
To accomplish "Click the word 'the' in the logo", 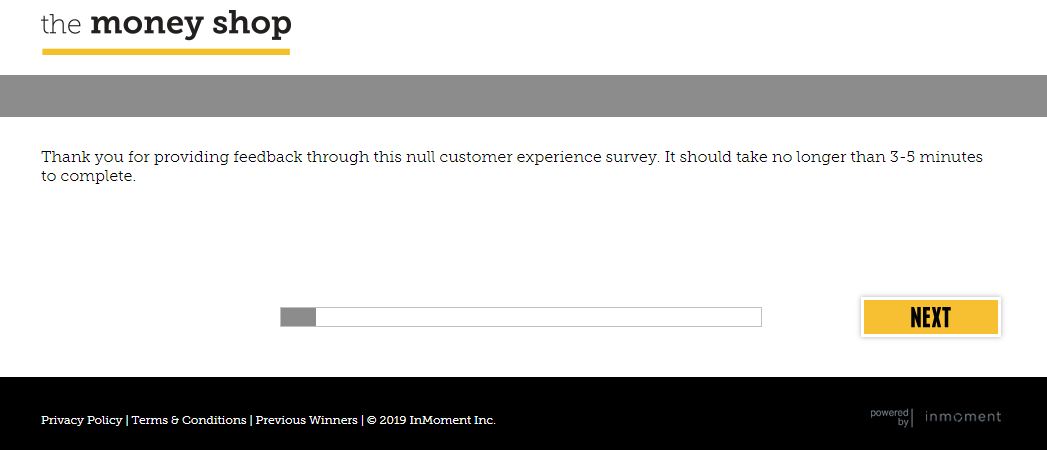I will (61, 24).
